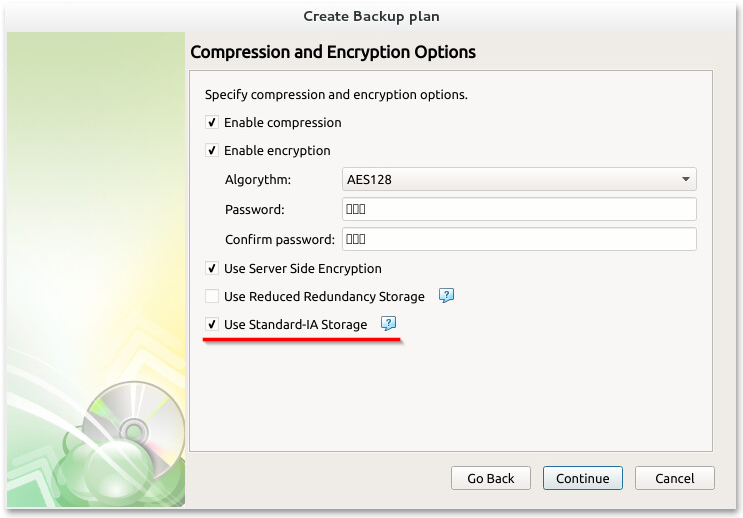
Task: Toggle the Enable compression checkbox
Action: (212, 123)
